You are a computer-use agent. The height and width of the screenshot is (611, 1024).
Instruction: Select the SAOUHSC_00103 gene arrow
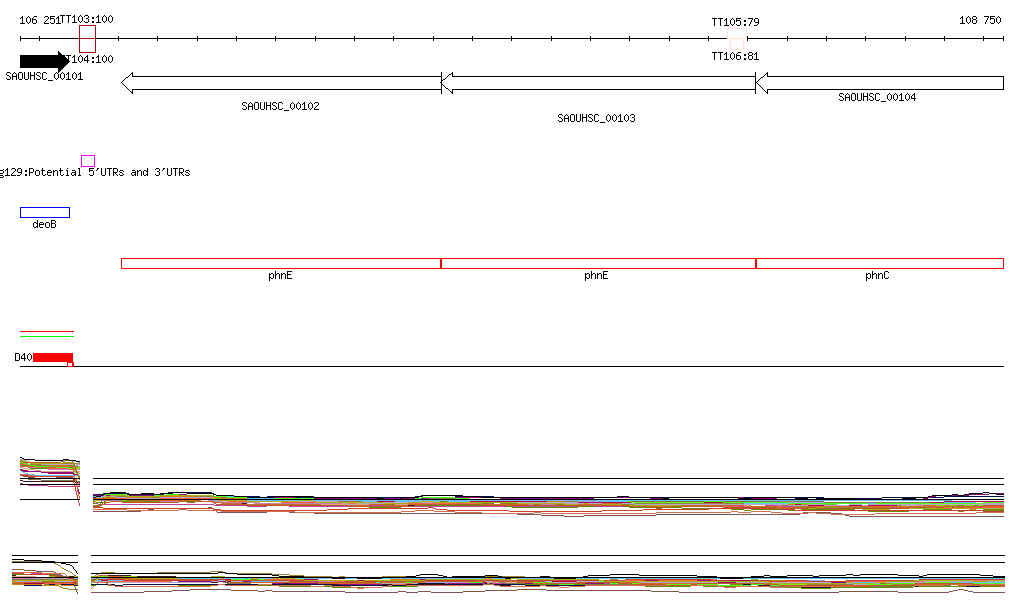pos(598,83)
